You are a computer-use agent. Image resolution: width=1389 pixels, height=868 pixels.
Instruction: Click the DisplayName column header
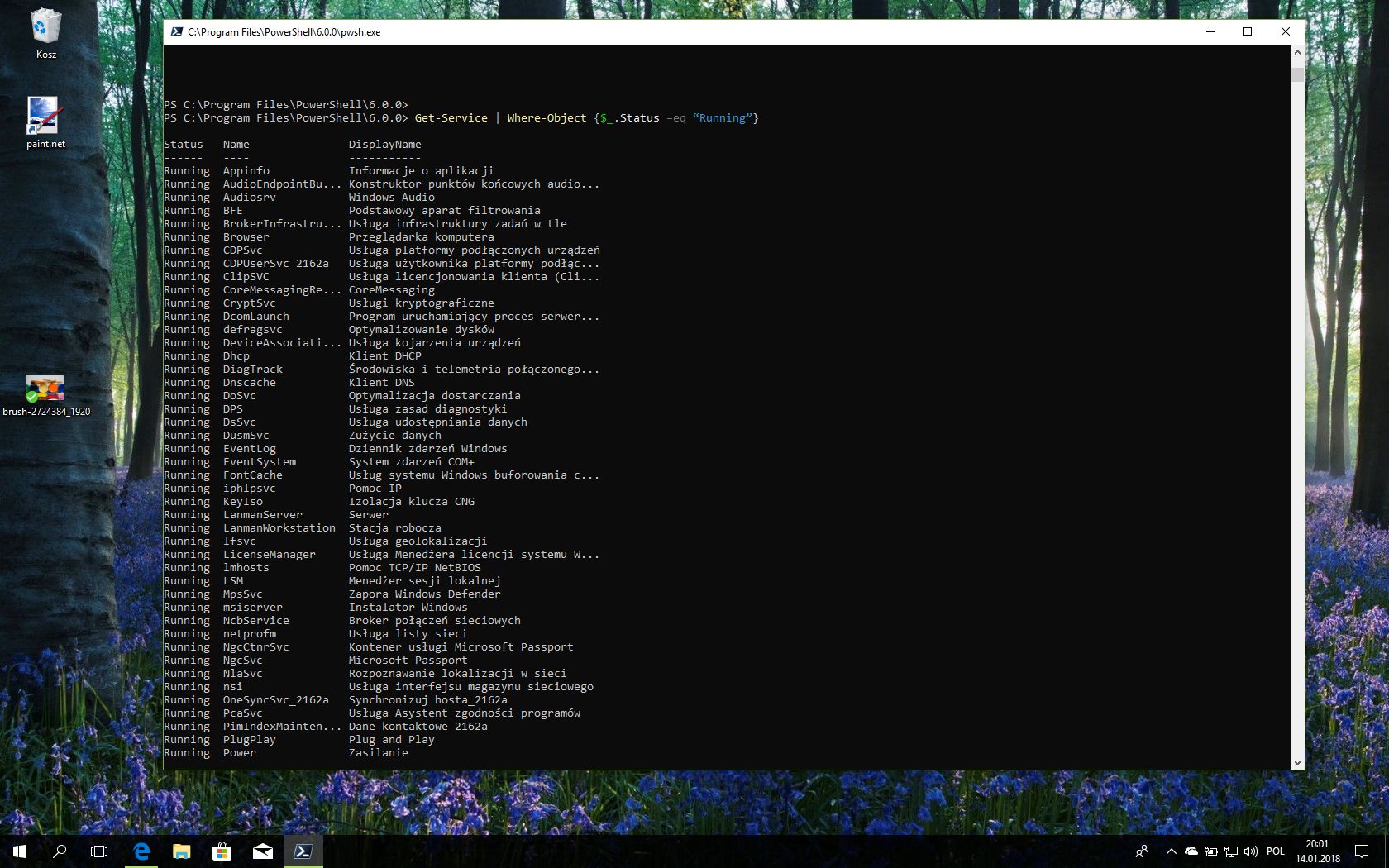click(x=385, y=145)
